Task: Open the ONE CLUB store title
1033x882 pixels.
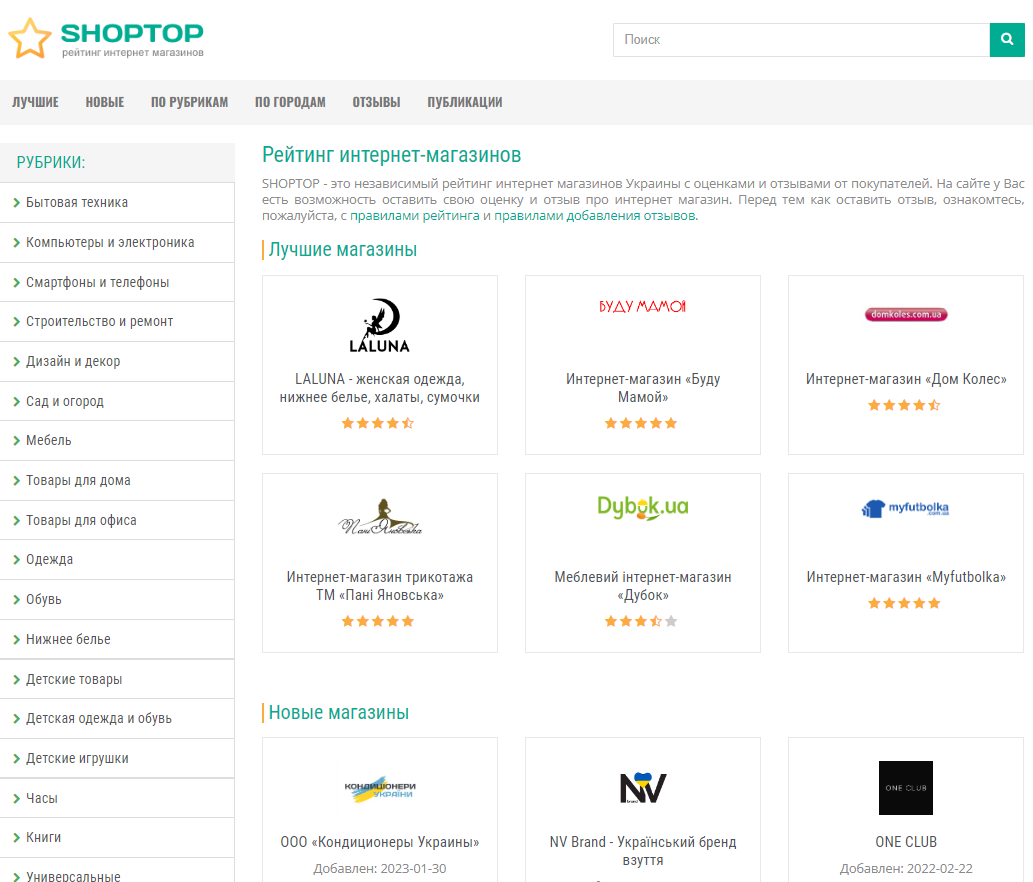Action: (906, 842)
